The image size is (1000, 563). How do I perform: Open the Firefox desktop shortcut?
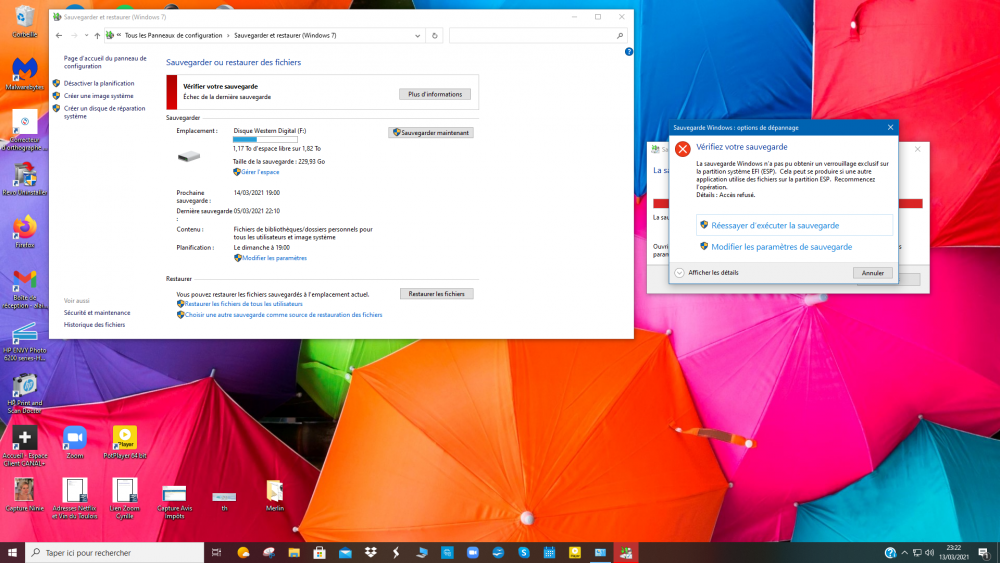click(x=24, y=226)
